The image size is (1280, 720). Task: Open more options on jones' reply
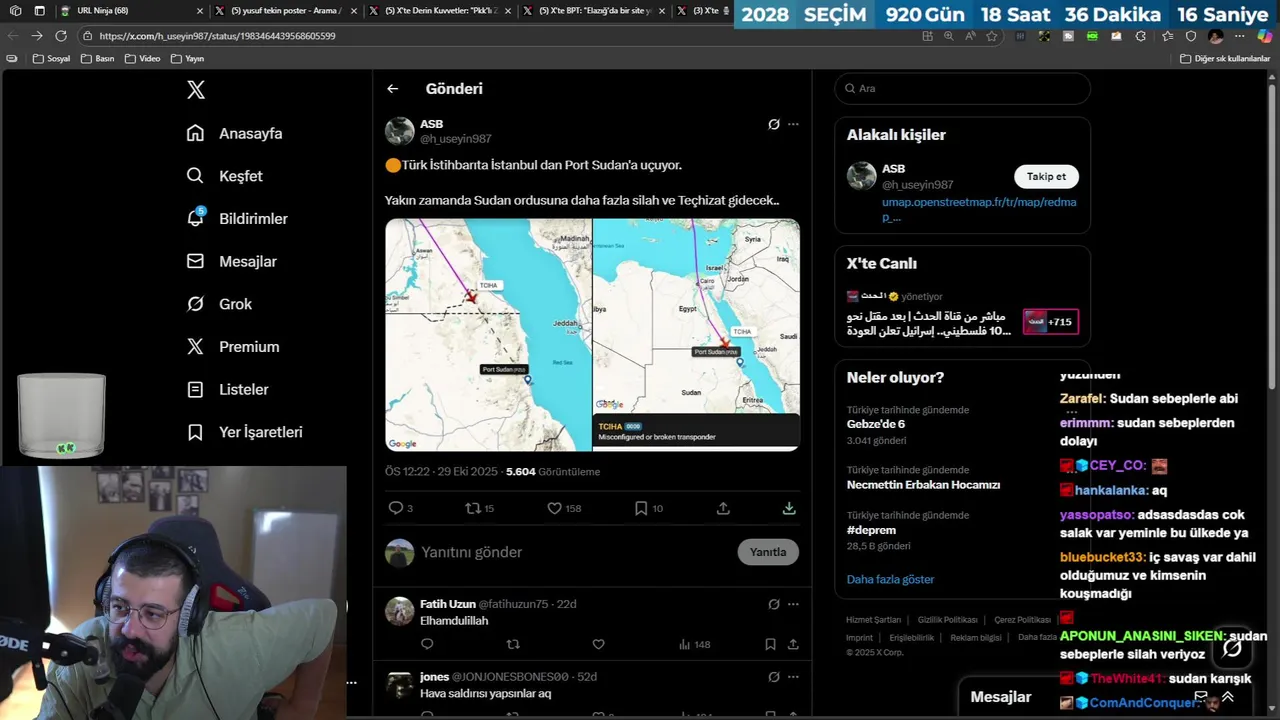point(793,677)
